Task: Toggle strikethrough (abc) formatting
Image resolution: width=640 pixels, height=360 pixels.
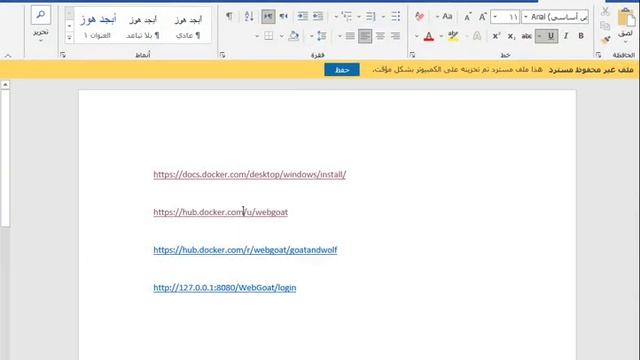Action: coord(527,36)
